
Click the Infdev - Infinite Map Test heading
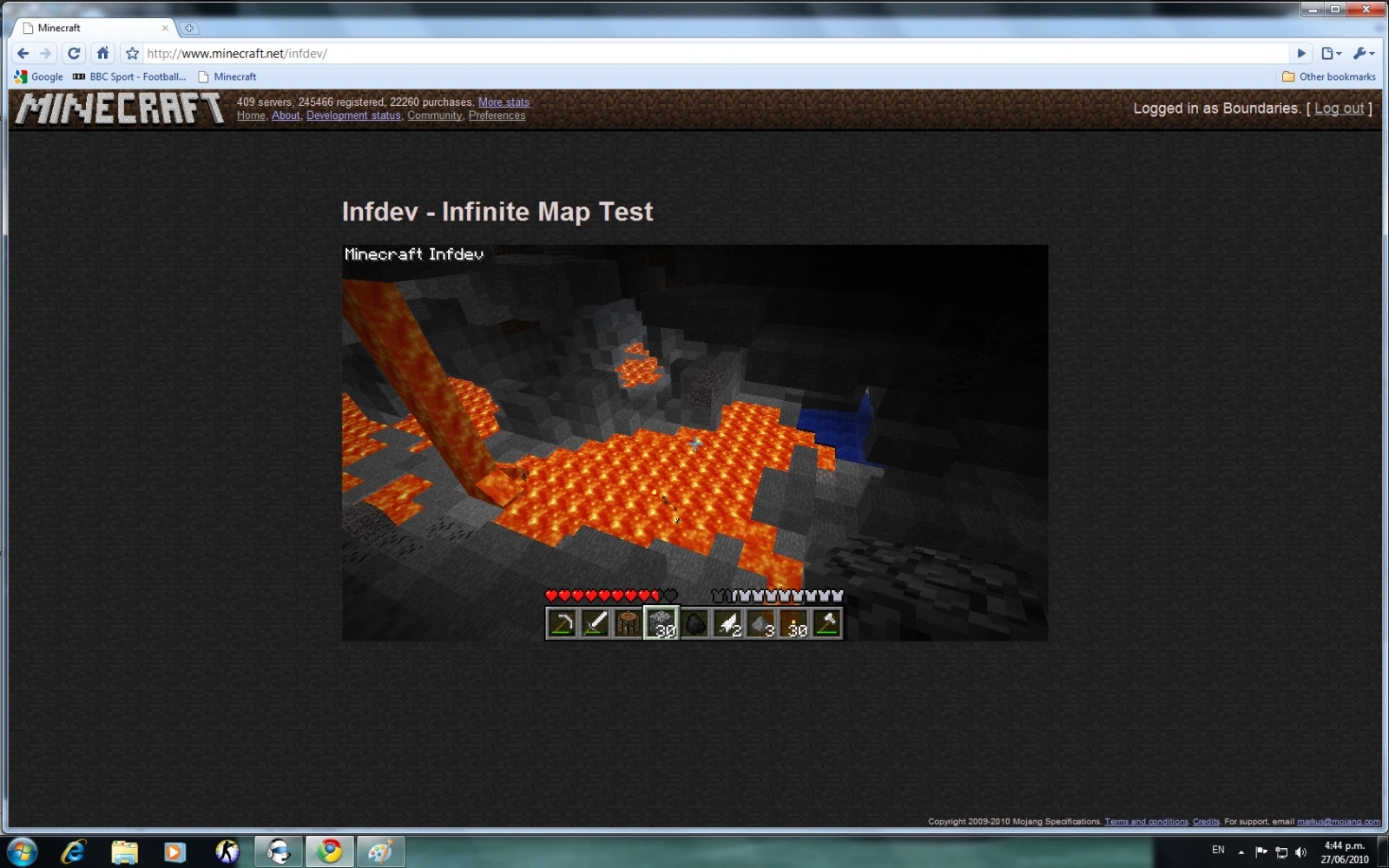pyautogui.click(x=497, y=212)
